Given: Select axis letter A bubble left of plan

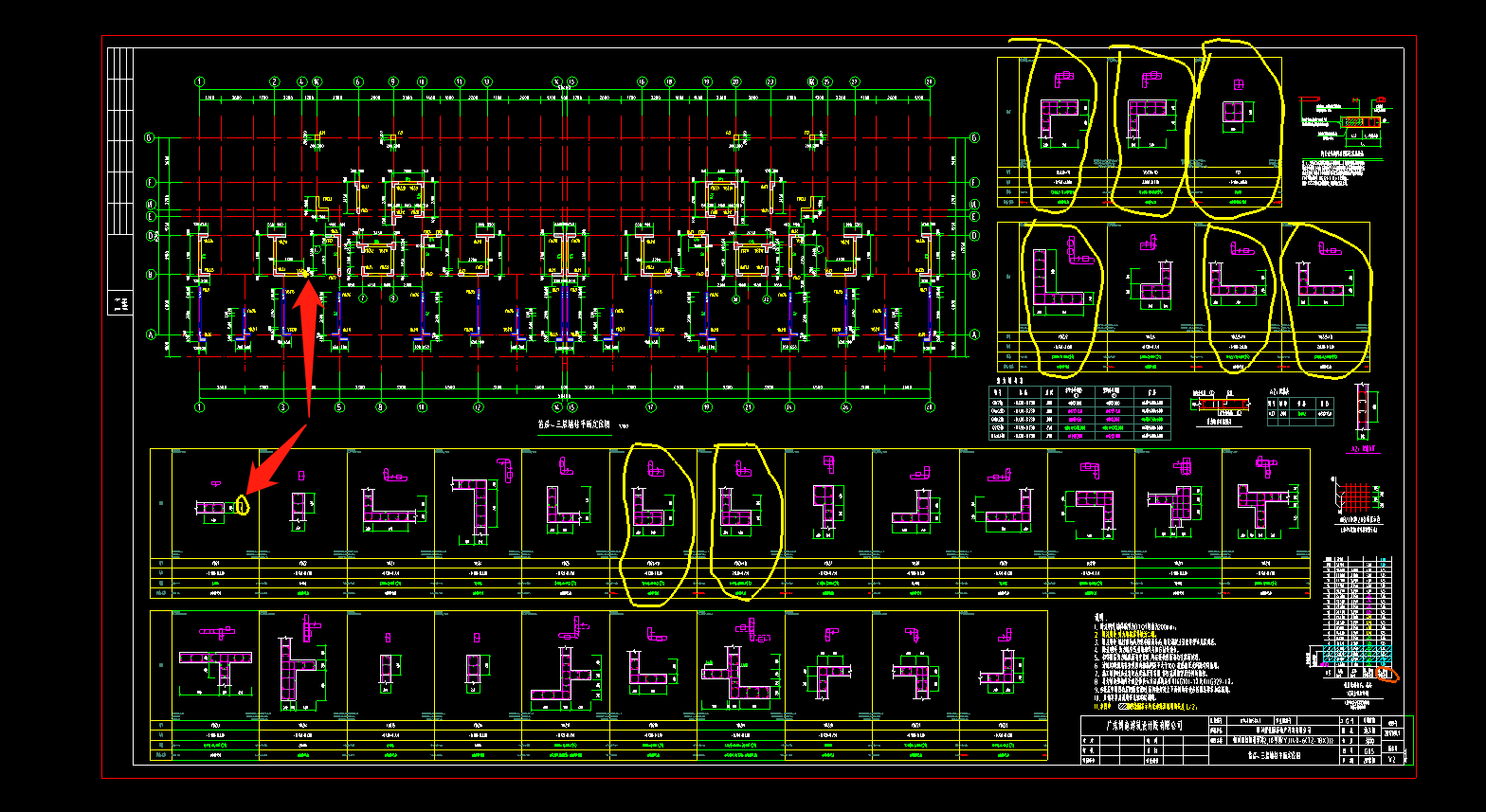Looking at the screenshot, I should pos(150,334).
